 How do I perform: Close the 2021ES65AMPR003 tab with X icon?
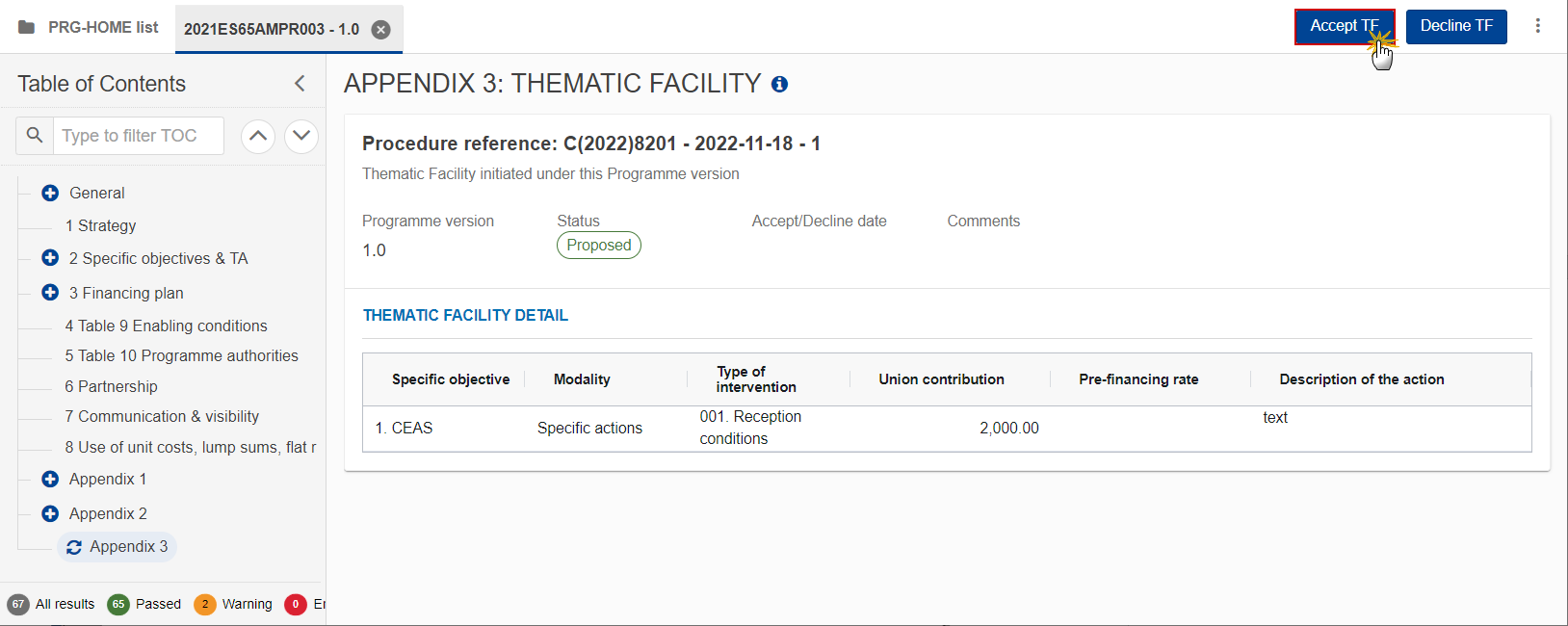(381, 30)
